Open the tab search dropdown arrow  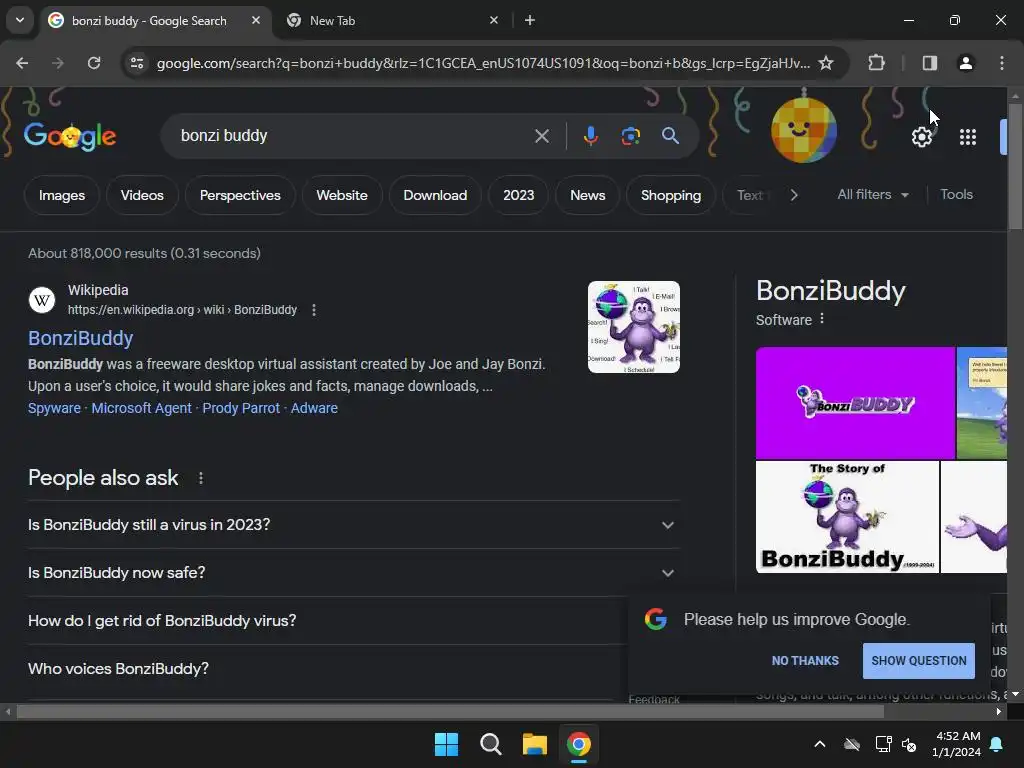(20, 20)
